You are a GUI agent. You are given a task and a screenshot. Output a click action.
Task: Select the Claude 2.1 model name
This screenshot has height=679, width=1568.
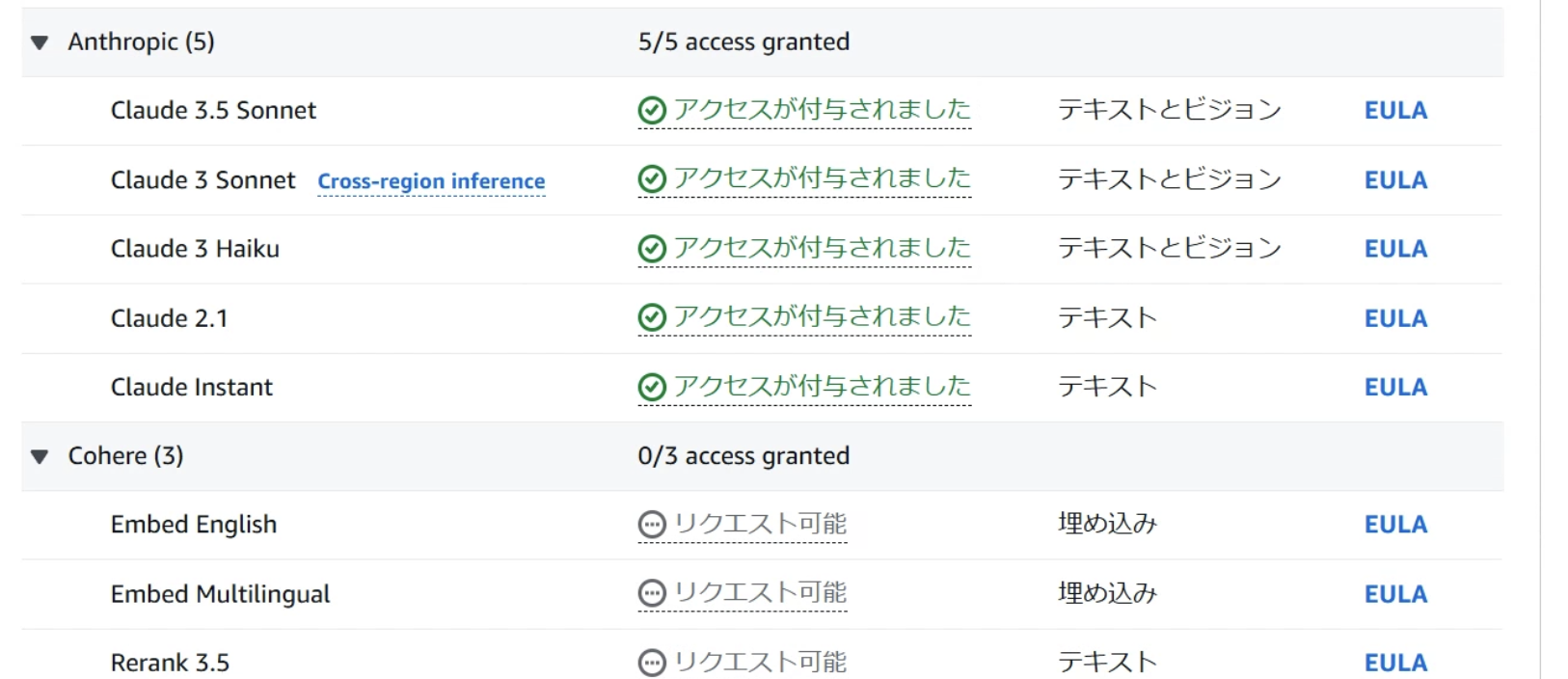click(170, 318)
